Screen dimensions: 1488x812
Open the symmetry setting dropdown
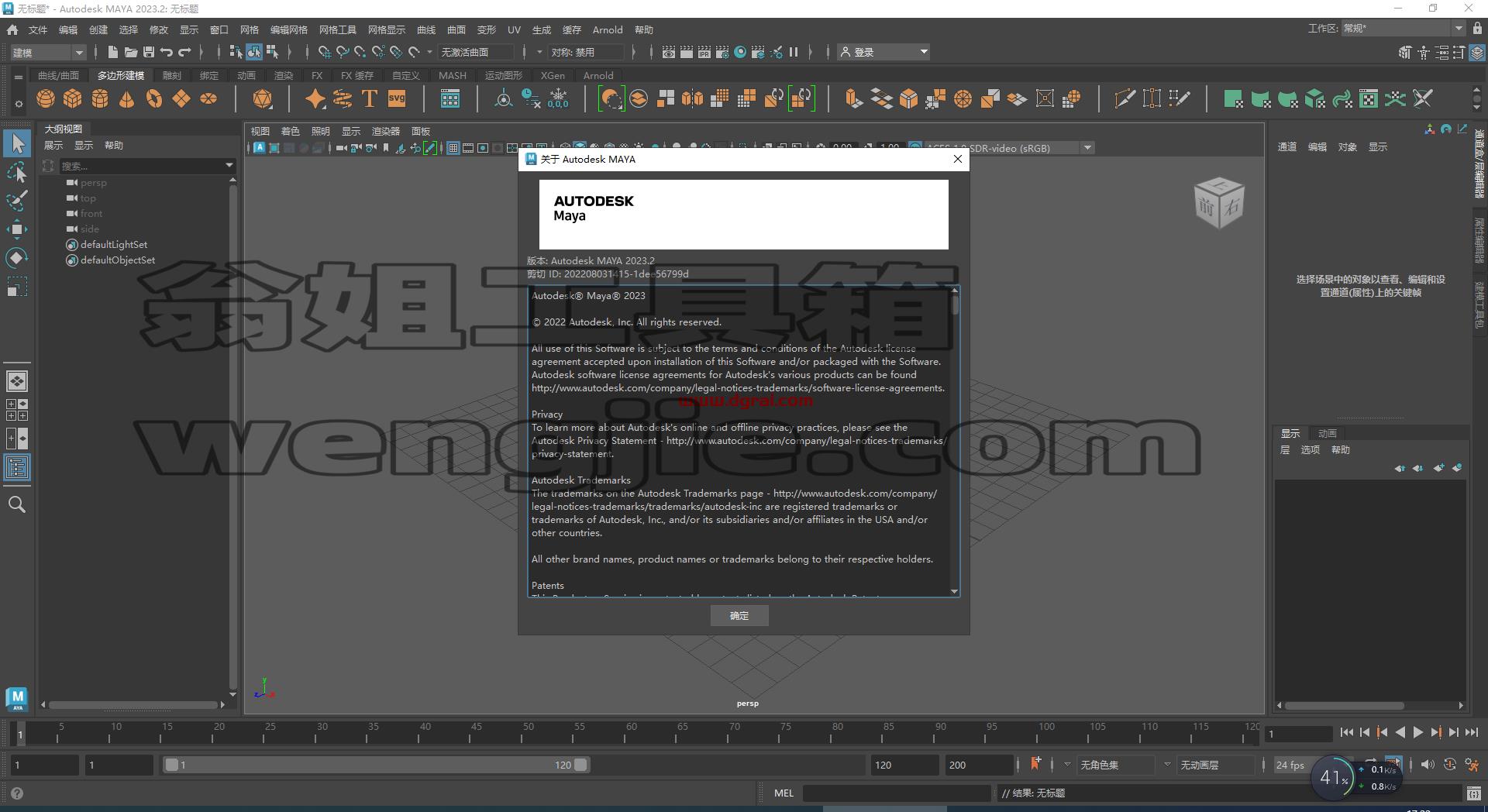coord(587,52)
